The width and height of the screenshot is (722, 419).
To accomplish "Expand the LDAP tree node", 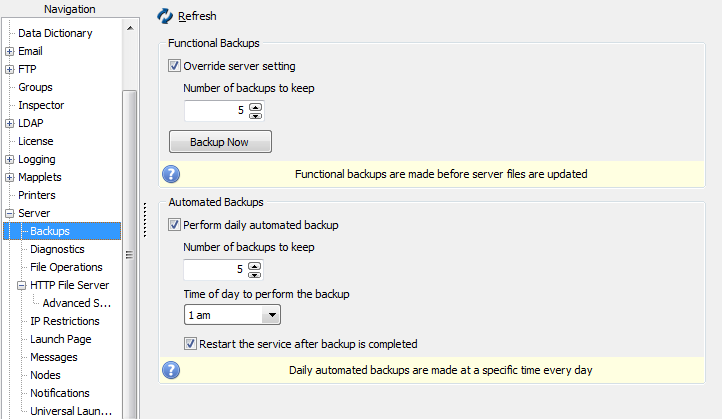I will click(x=10, y=123).
